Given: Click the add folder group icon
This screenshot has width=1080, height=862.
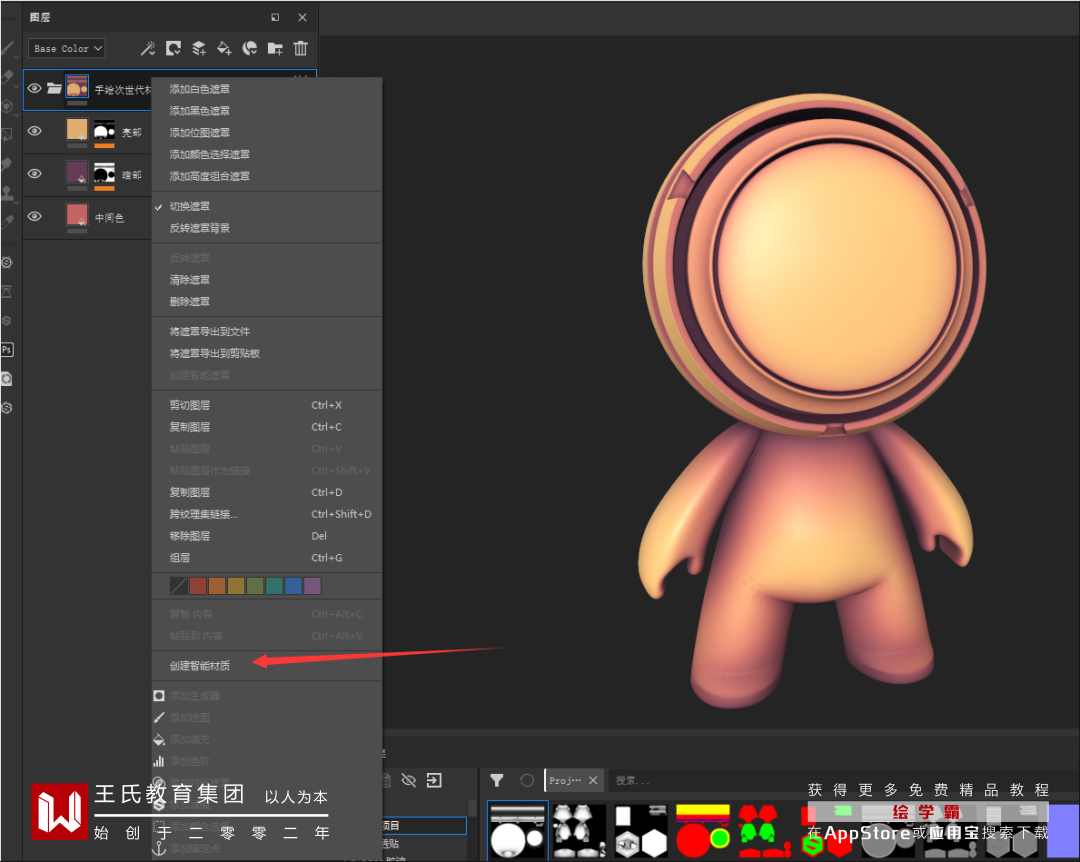Looking at the screenshot, I should point(275,48).
